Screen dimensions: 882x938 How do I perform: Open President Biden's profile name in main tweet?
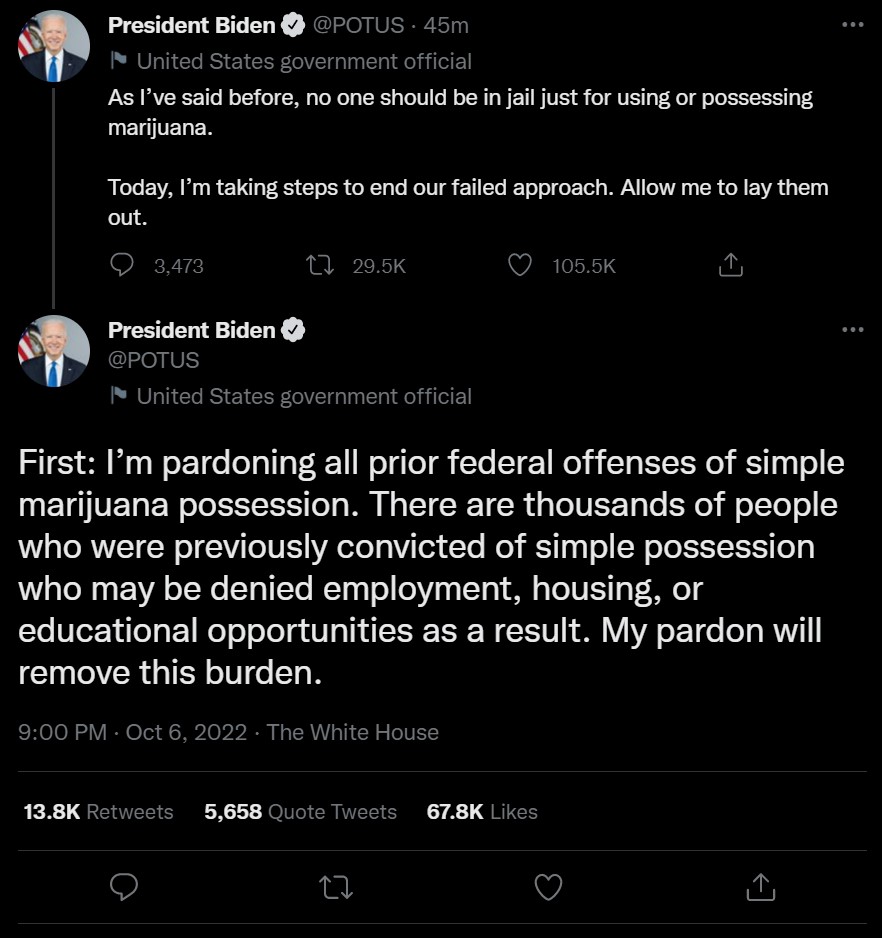point(191,330)
